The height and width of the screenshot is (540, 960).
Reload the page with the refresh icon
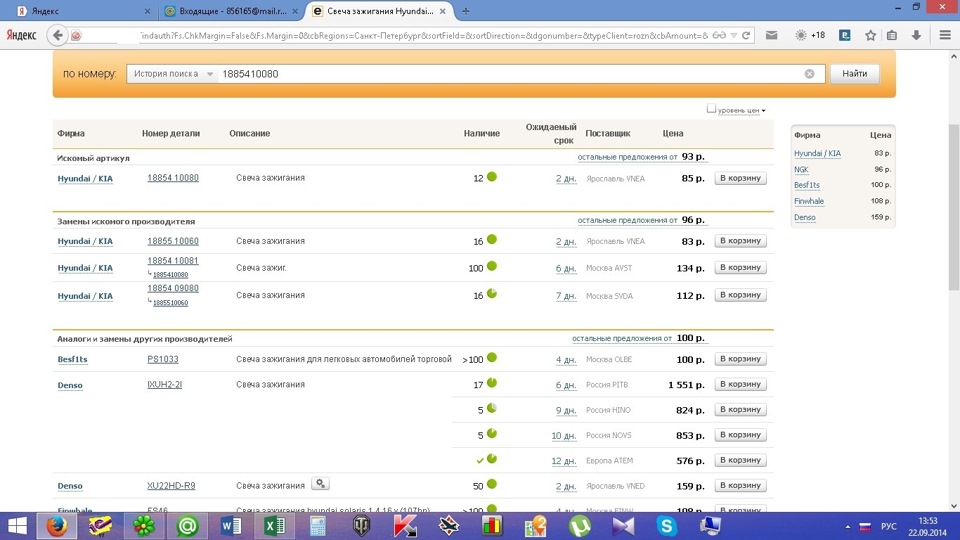[746, 36]
